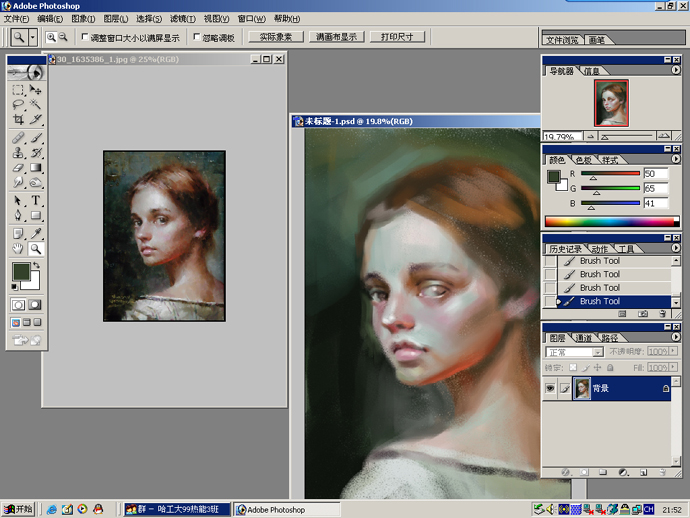This screenshot has width=690, height=518.
Task: Click the Zoom In mode icon
Action: coord(51,37)
